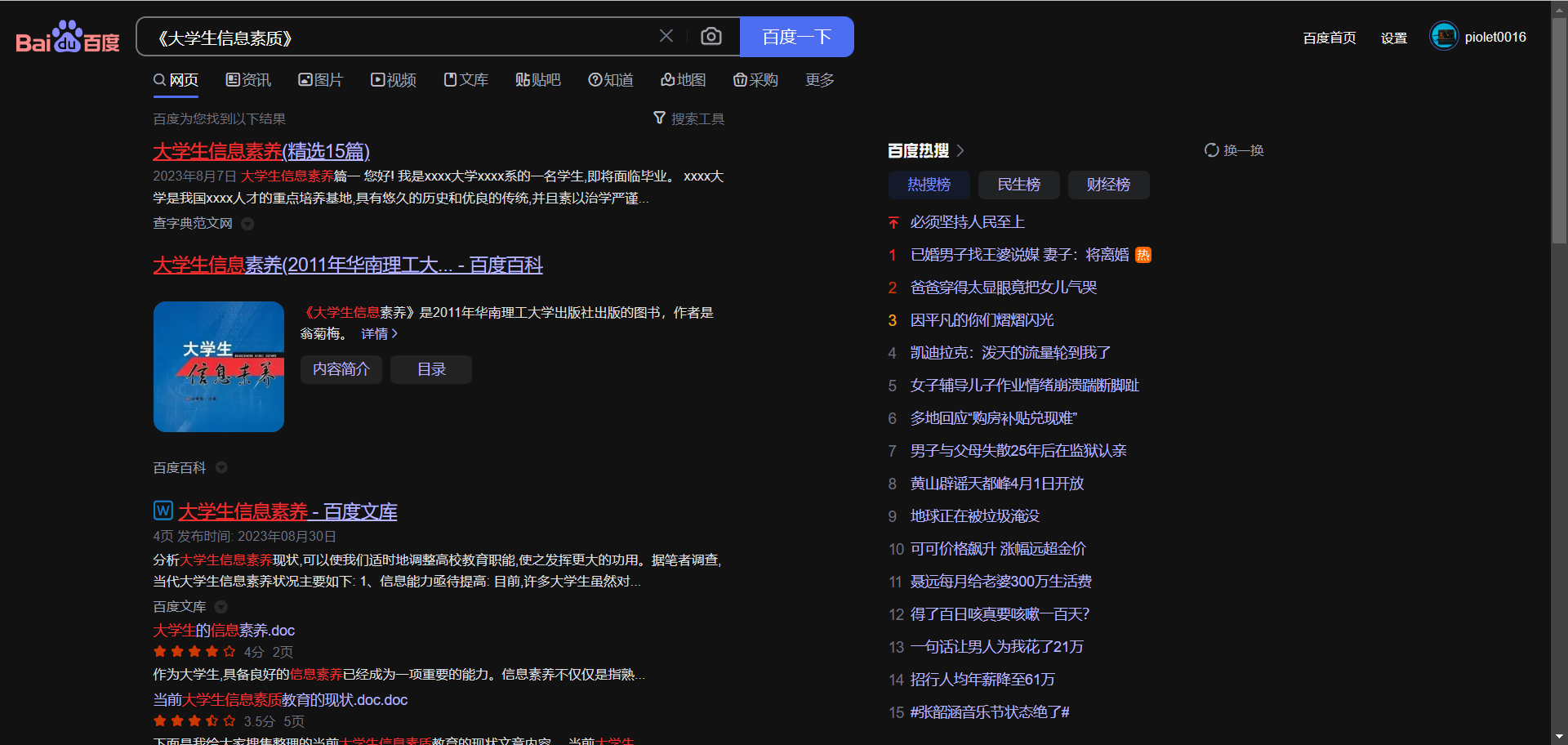
Task: Open 搜索工具 filter options
Action: coord(688,118)
